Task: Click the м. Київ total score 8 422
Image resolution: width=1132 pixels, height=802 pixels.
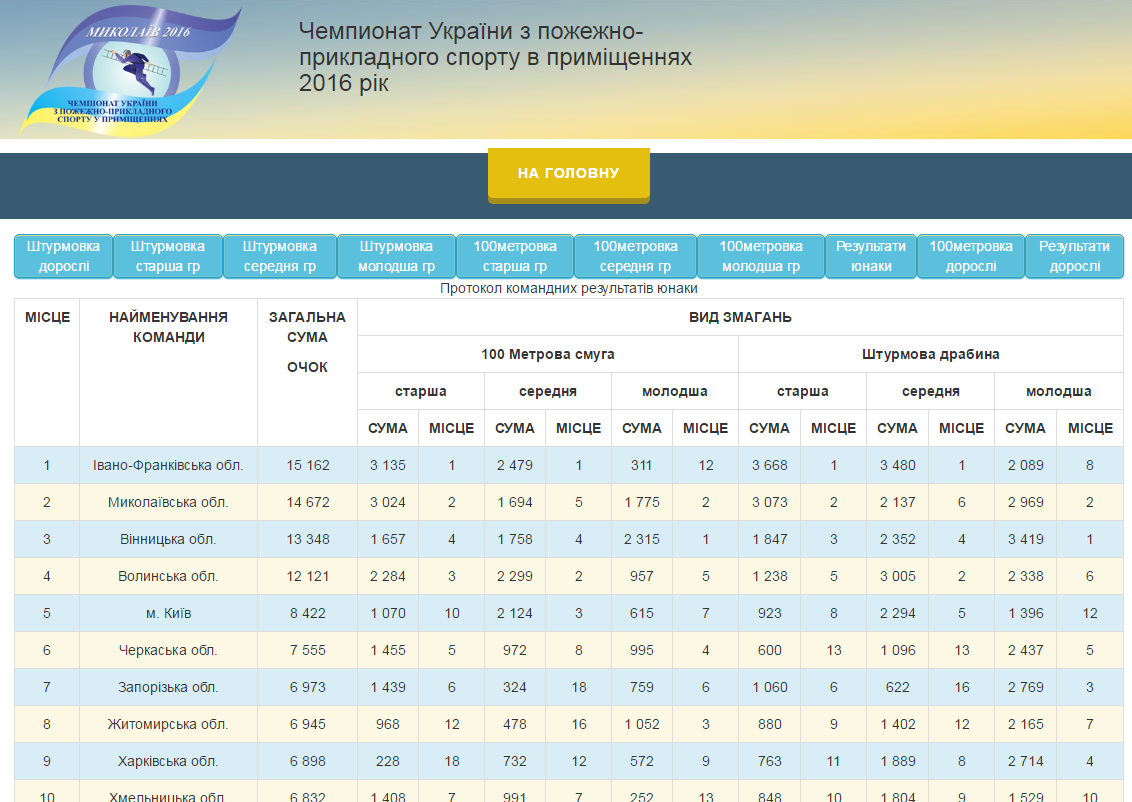Action: coord(307,613)
